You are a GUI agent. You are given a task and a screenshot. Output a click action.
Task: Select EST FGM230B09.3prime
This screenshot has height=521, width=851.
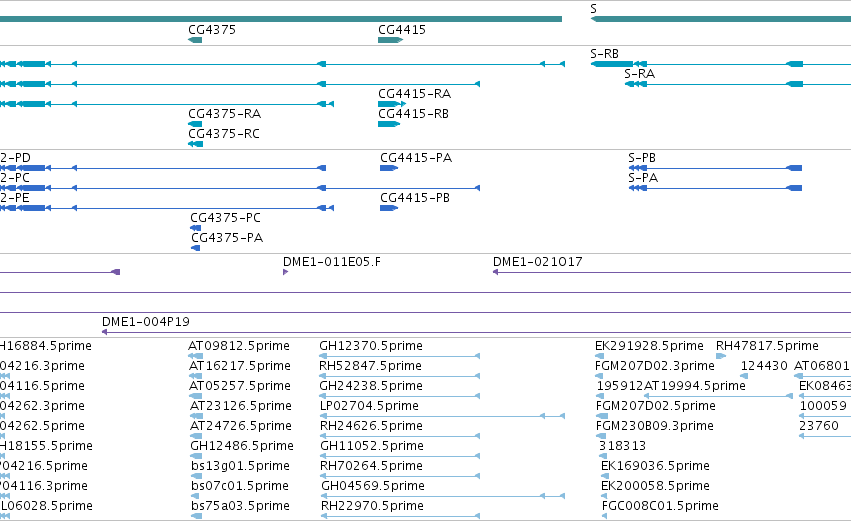655,426
